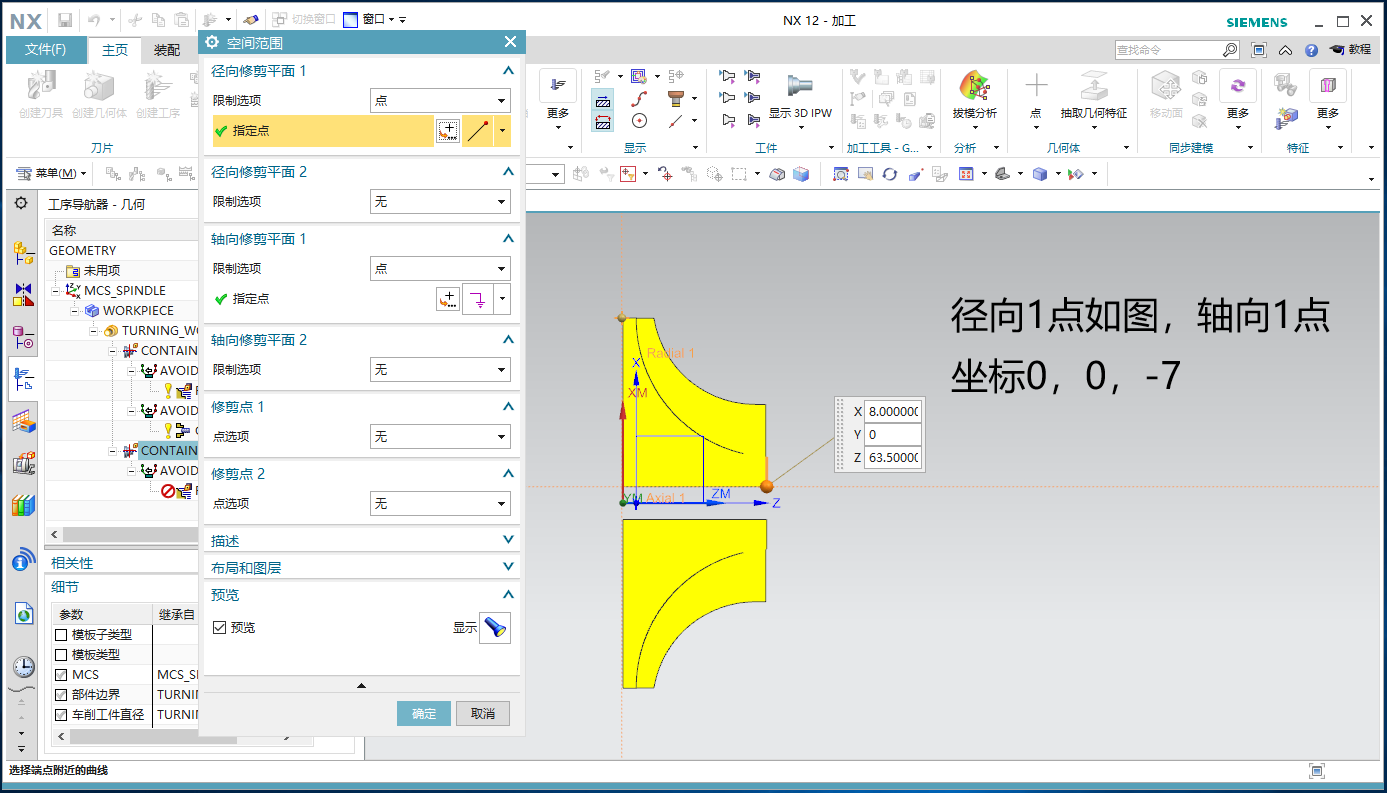Open the 文件(F) menu

point(46,50)
